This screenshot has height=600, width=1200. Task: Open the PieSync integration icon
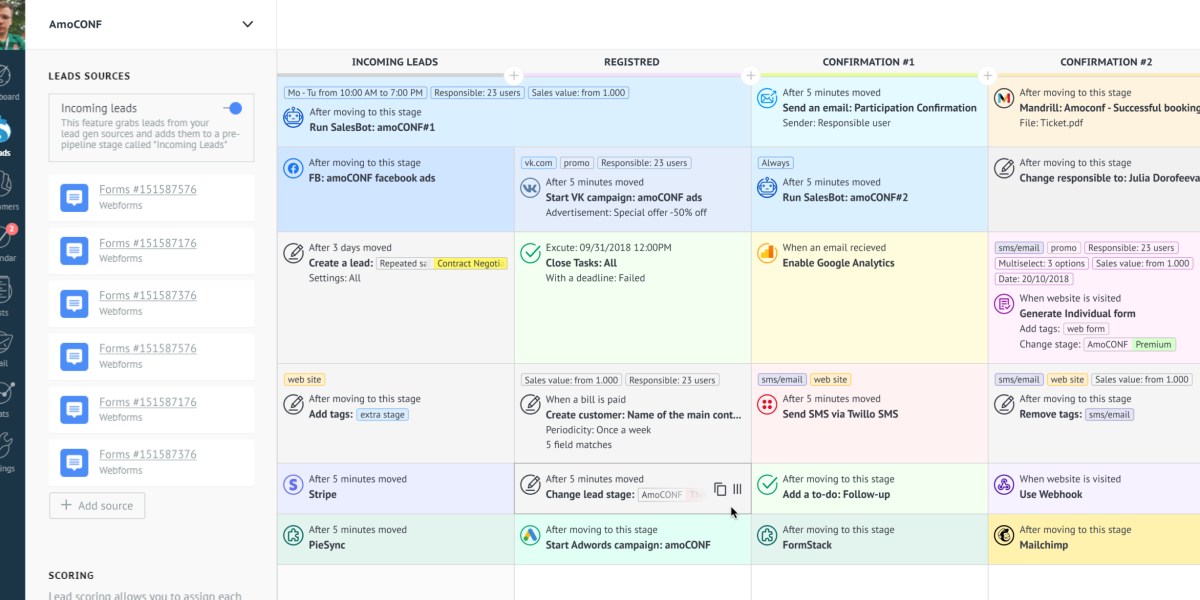(293, 536)
